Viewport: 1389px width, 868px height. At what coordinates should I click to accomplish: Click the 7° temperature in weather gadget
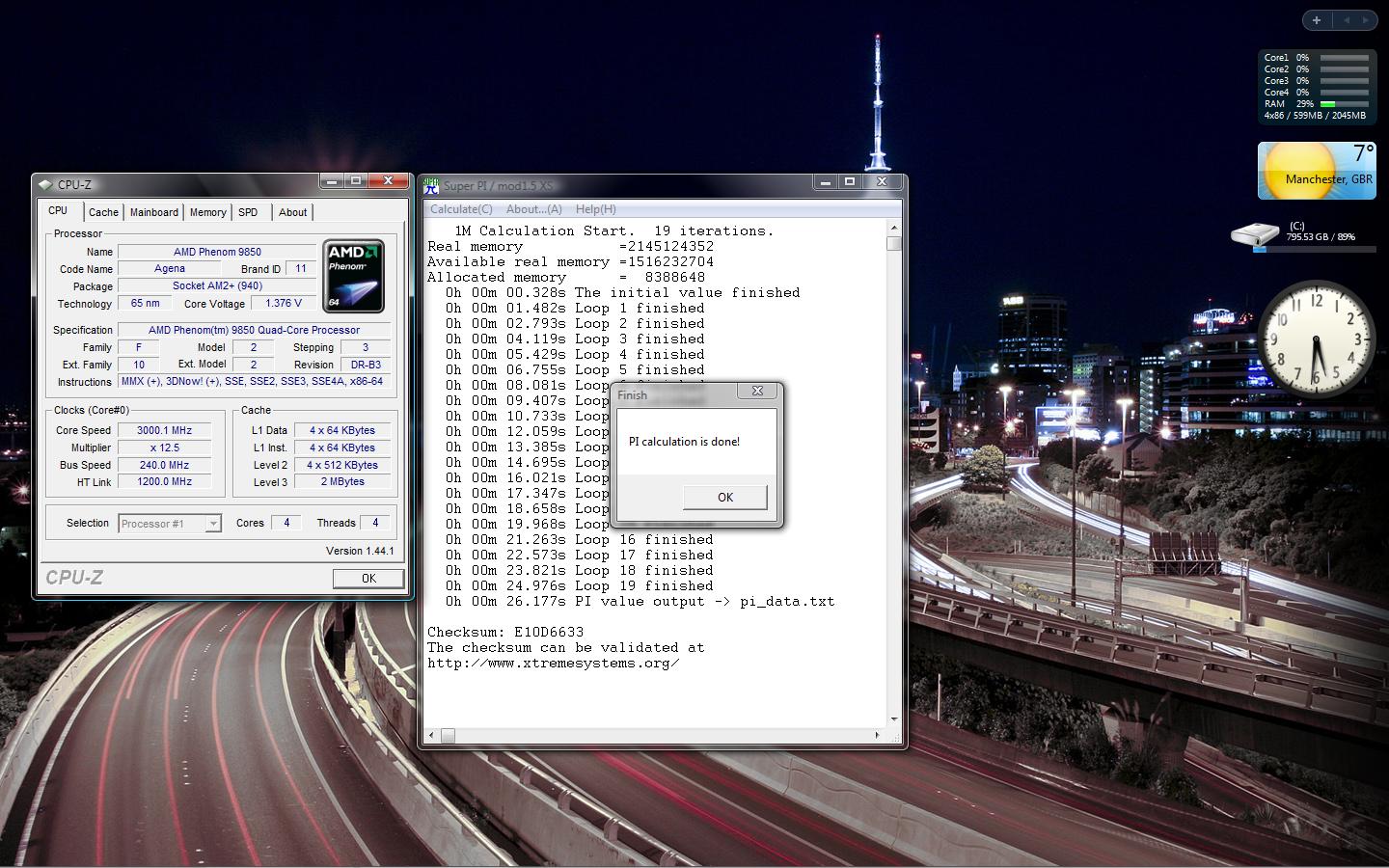pos(1363,154)
